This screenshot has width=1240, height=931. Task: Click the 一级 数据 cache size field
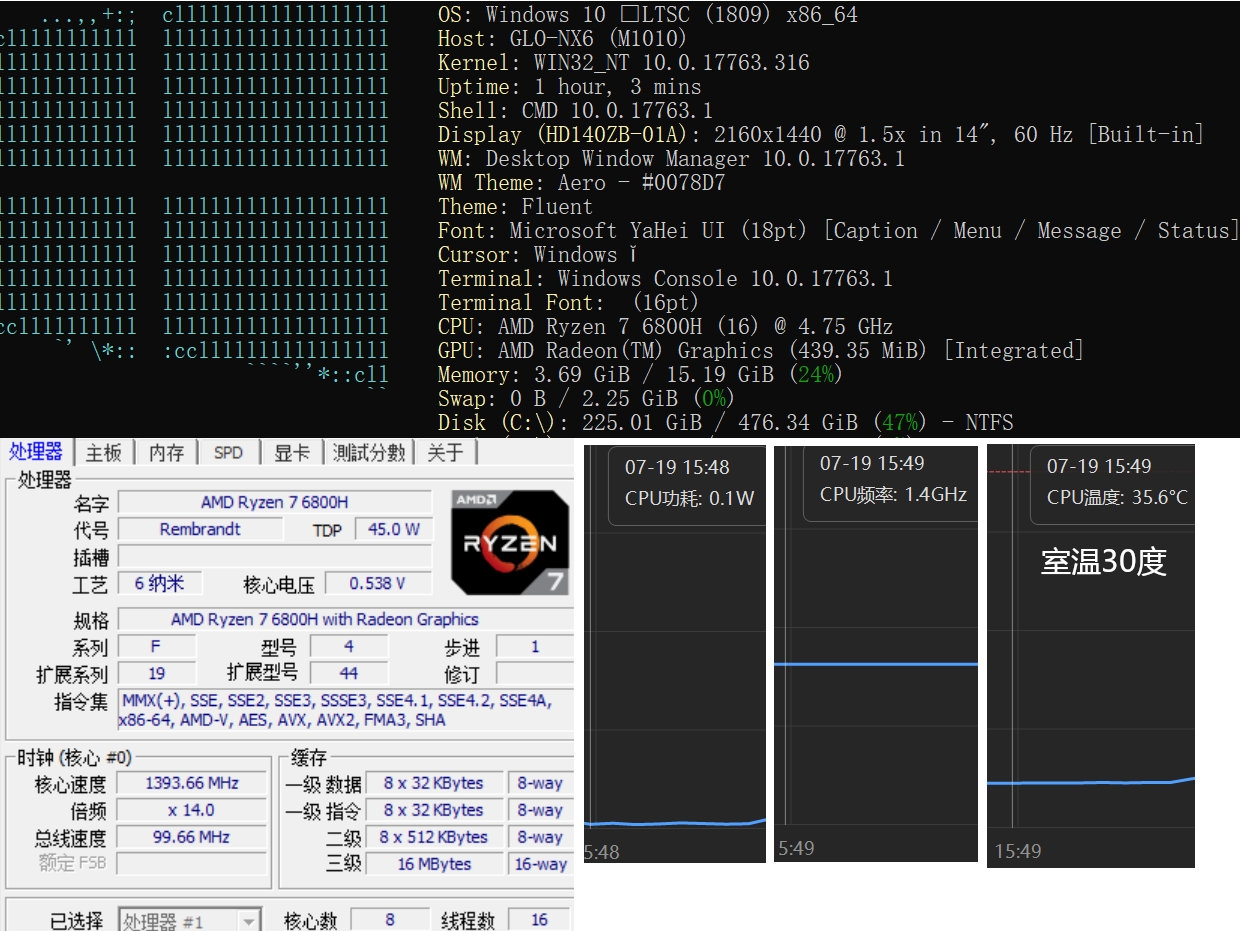click(x=434, y=783)
